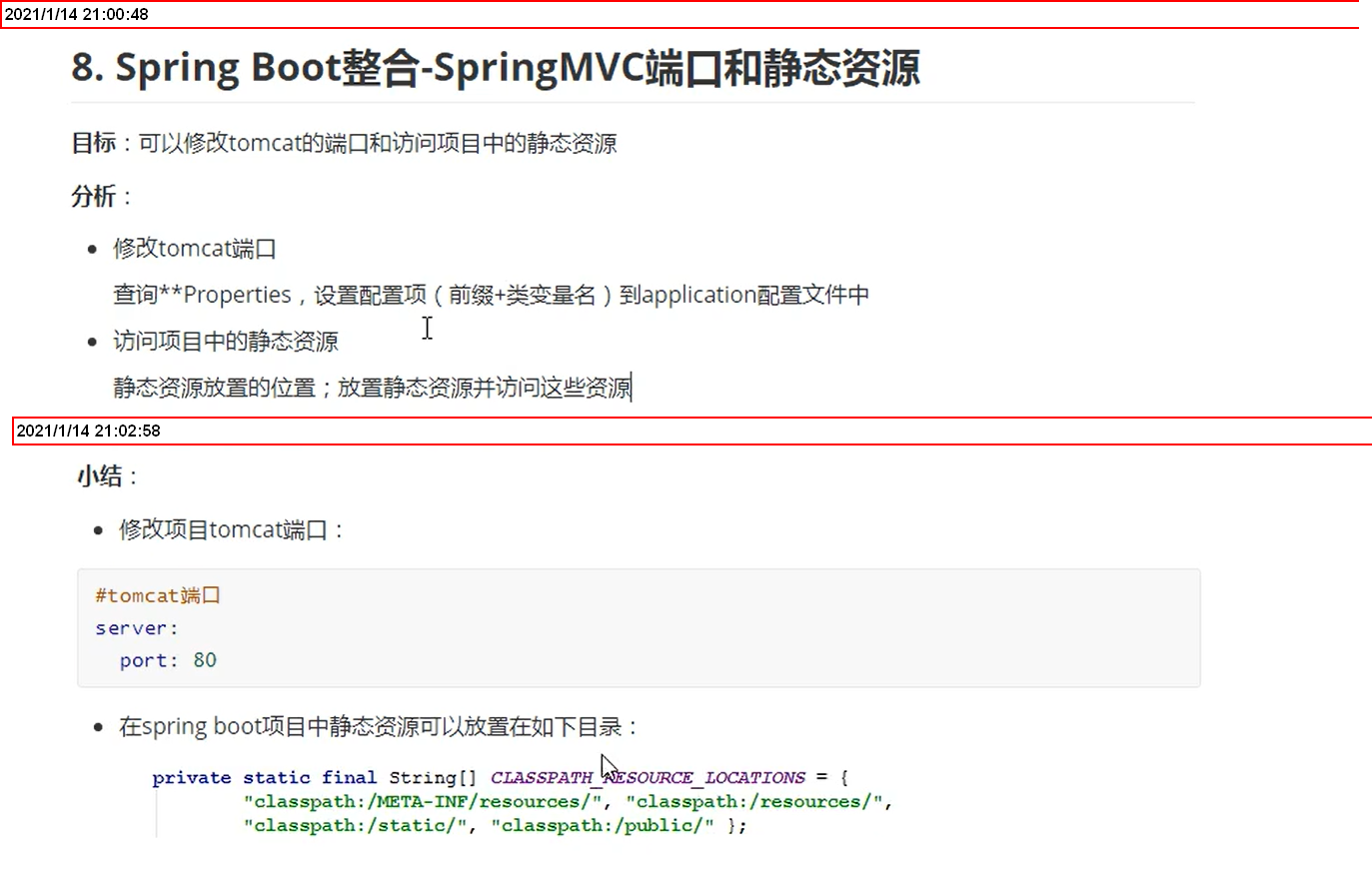Click the bullet '修改项目tomcat端口：'
This screenshot has width=1372, height=888.
tap(231, 529)
